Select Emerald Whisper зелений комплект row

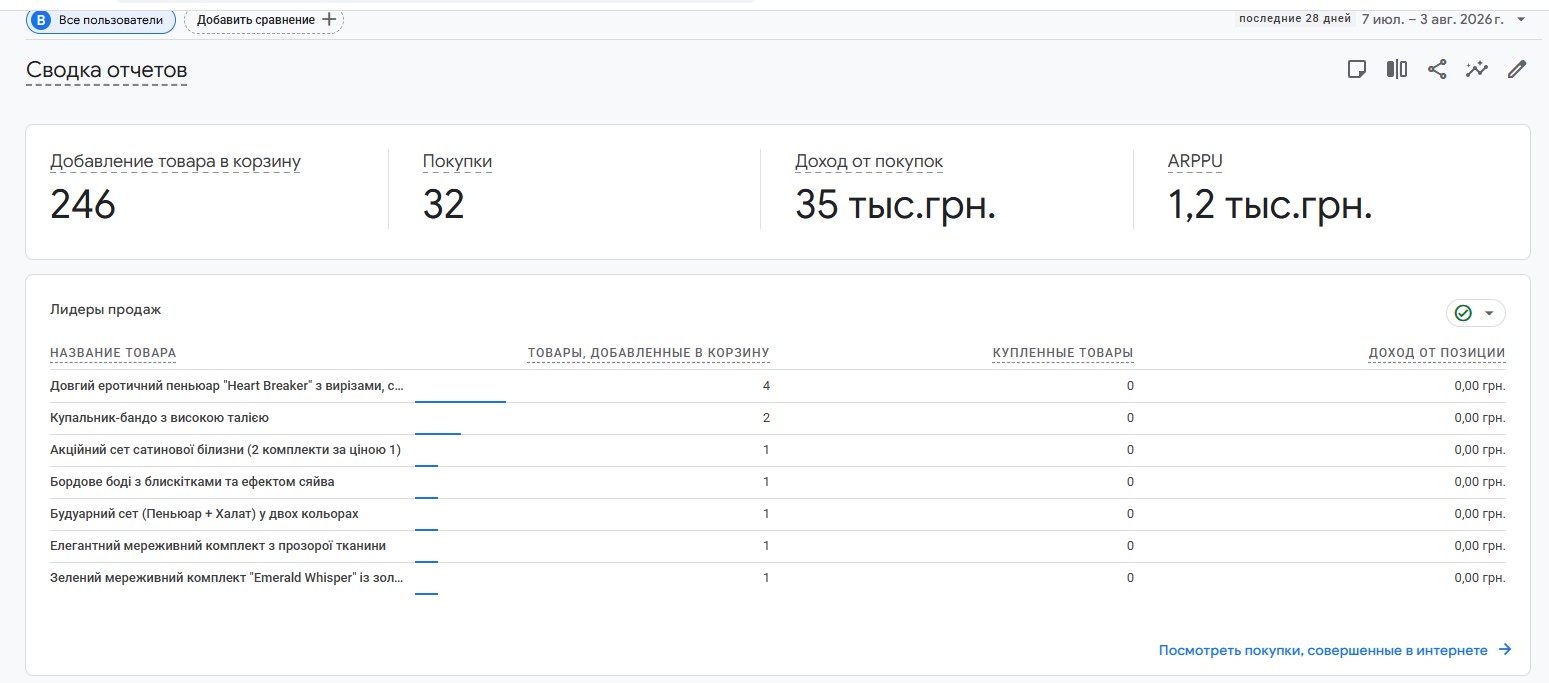(778, 578)
